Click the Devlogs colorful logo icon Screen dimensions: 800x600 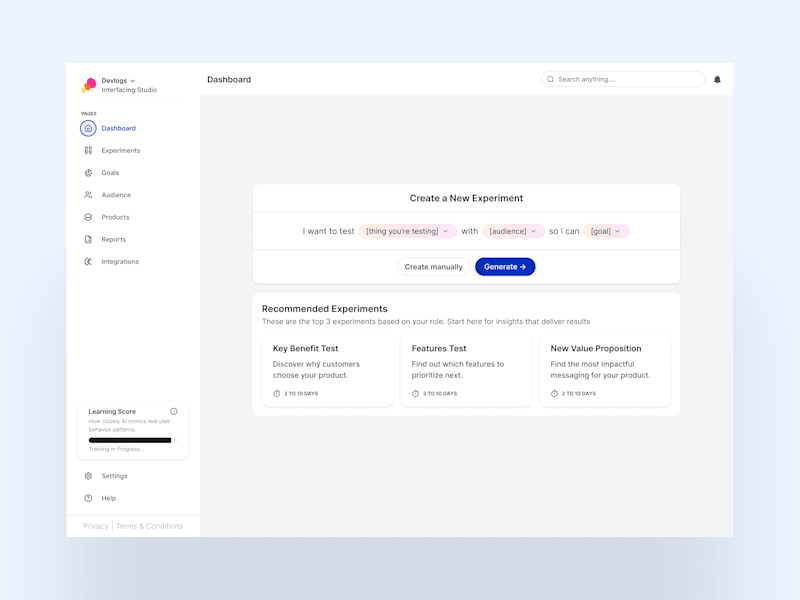pos(89,85)
